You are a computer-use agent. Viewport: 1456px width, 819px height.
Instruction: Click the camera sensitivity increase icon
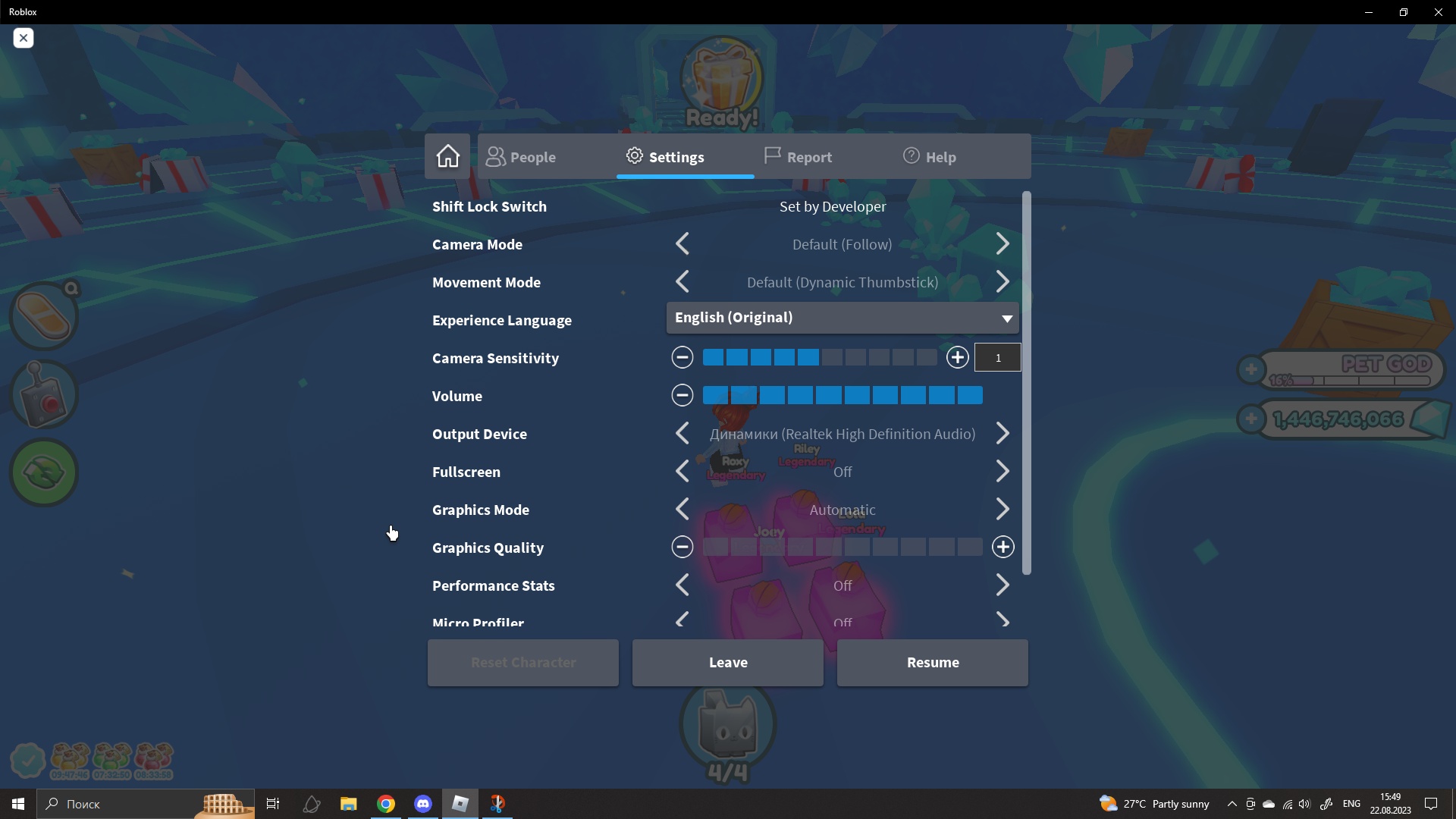(957, 357)
